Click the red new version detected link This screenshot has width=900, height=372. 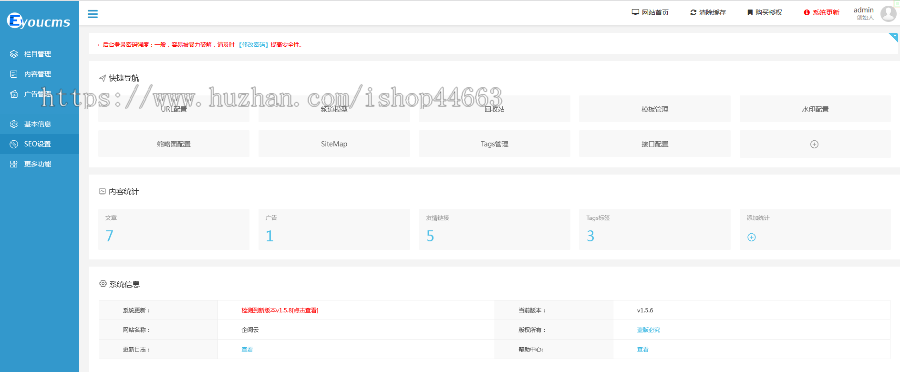click(280, 310)
